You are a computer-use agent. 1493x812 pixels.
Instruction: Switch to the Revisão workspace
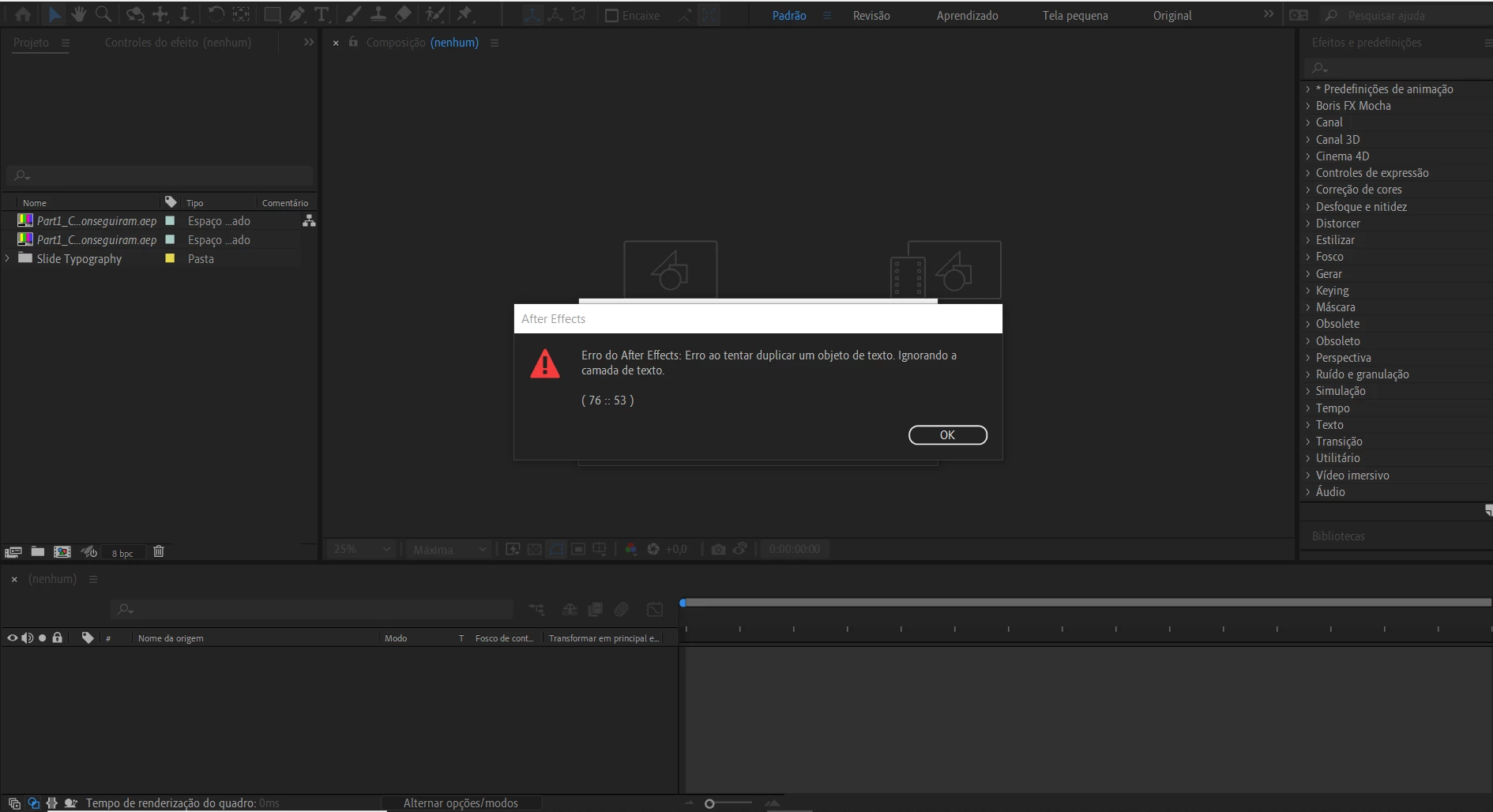(871, 16)
